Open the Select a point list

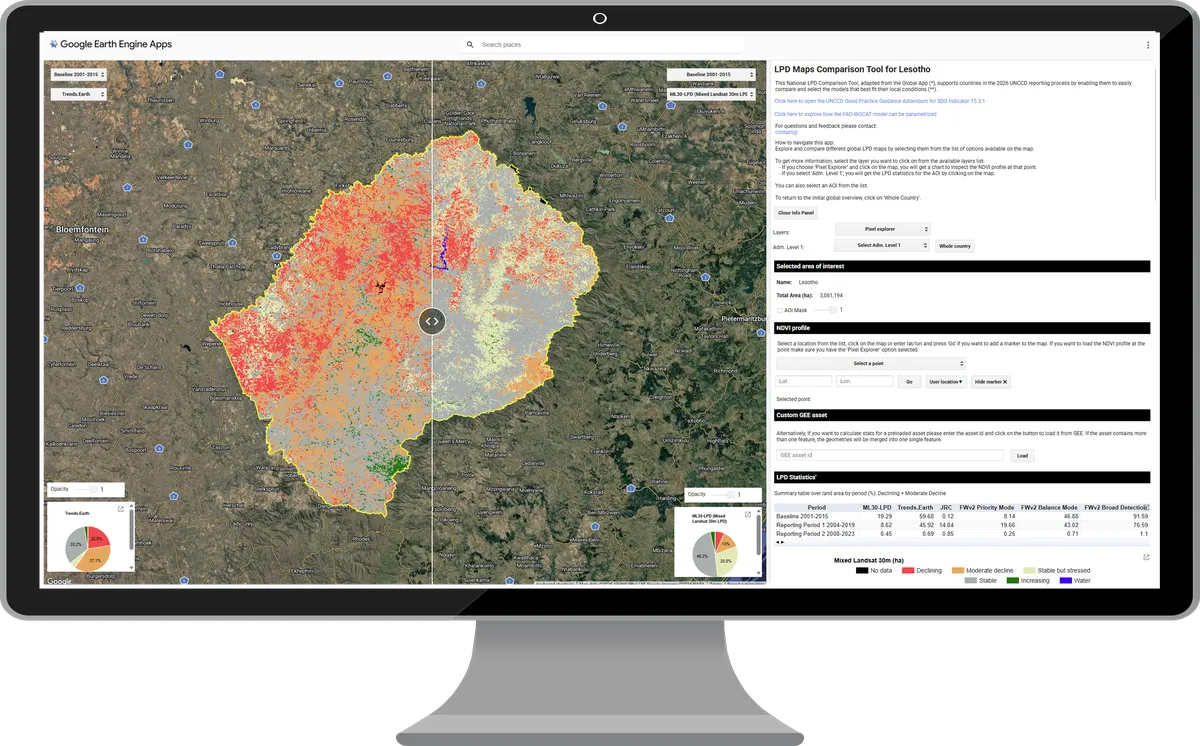pyautogui.click(x=871, y=364)
